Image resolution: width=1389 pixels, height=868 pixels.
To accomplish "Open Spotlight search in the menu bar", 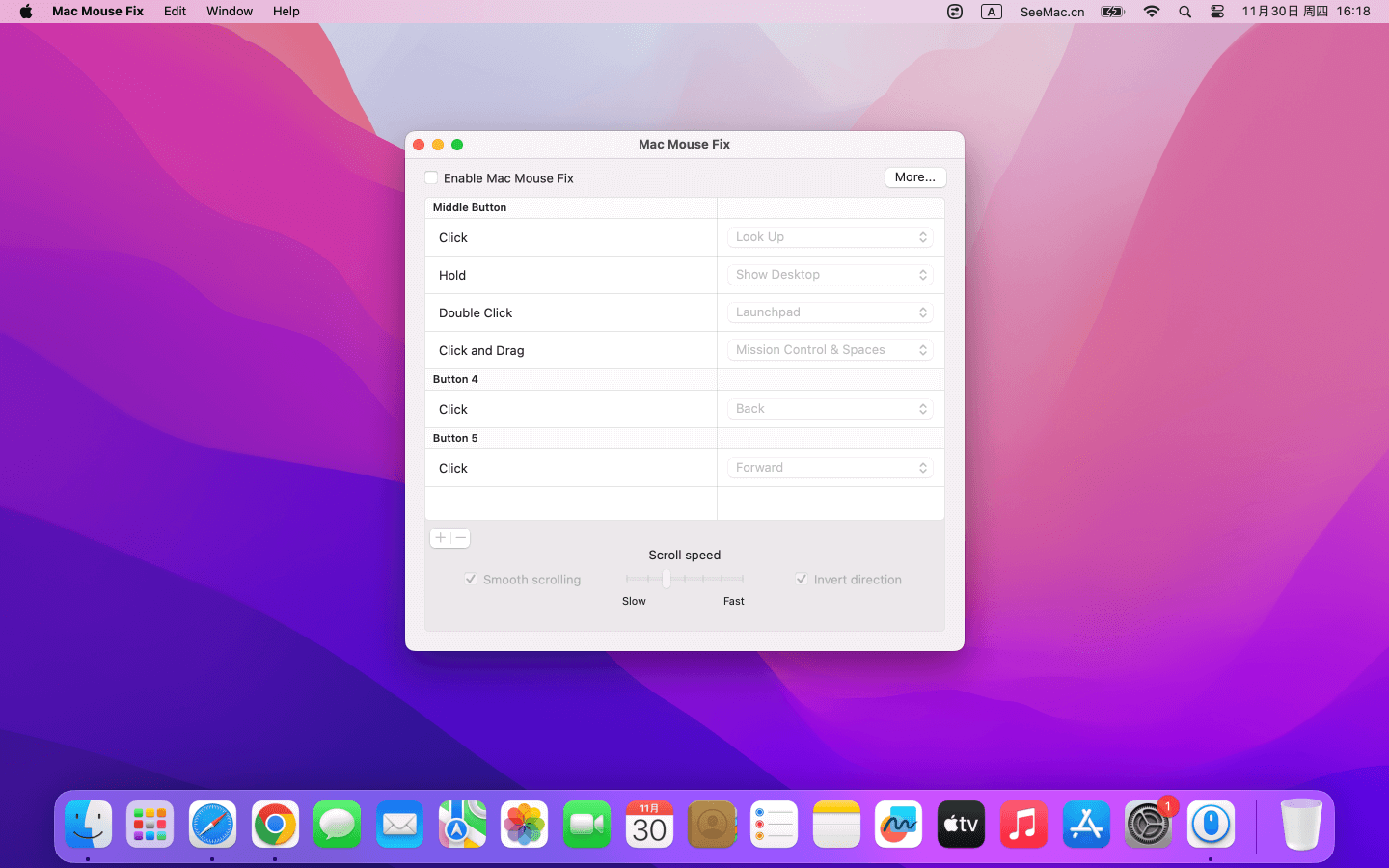I will click(1185, 12).
